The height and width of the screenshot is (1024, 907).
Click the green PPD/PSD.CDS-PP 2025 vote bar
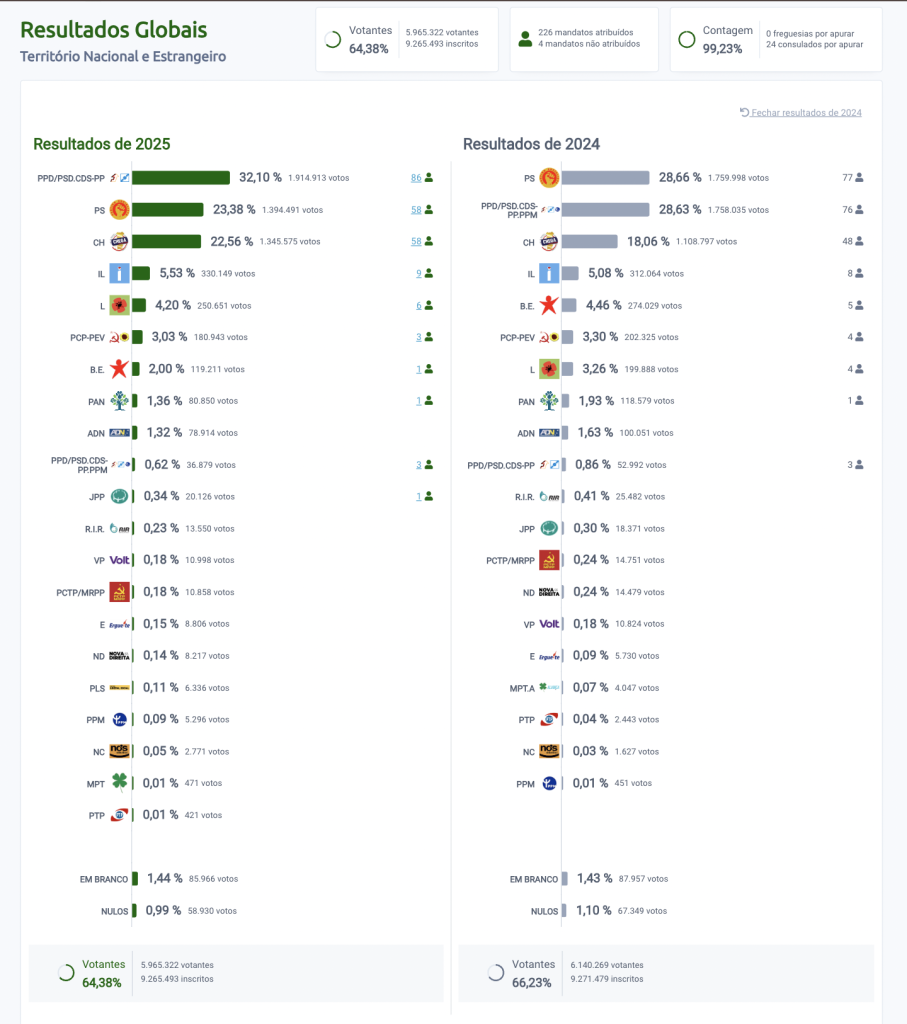tap(181, 178)
